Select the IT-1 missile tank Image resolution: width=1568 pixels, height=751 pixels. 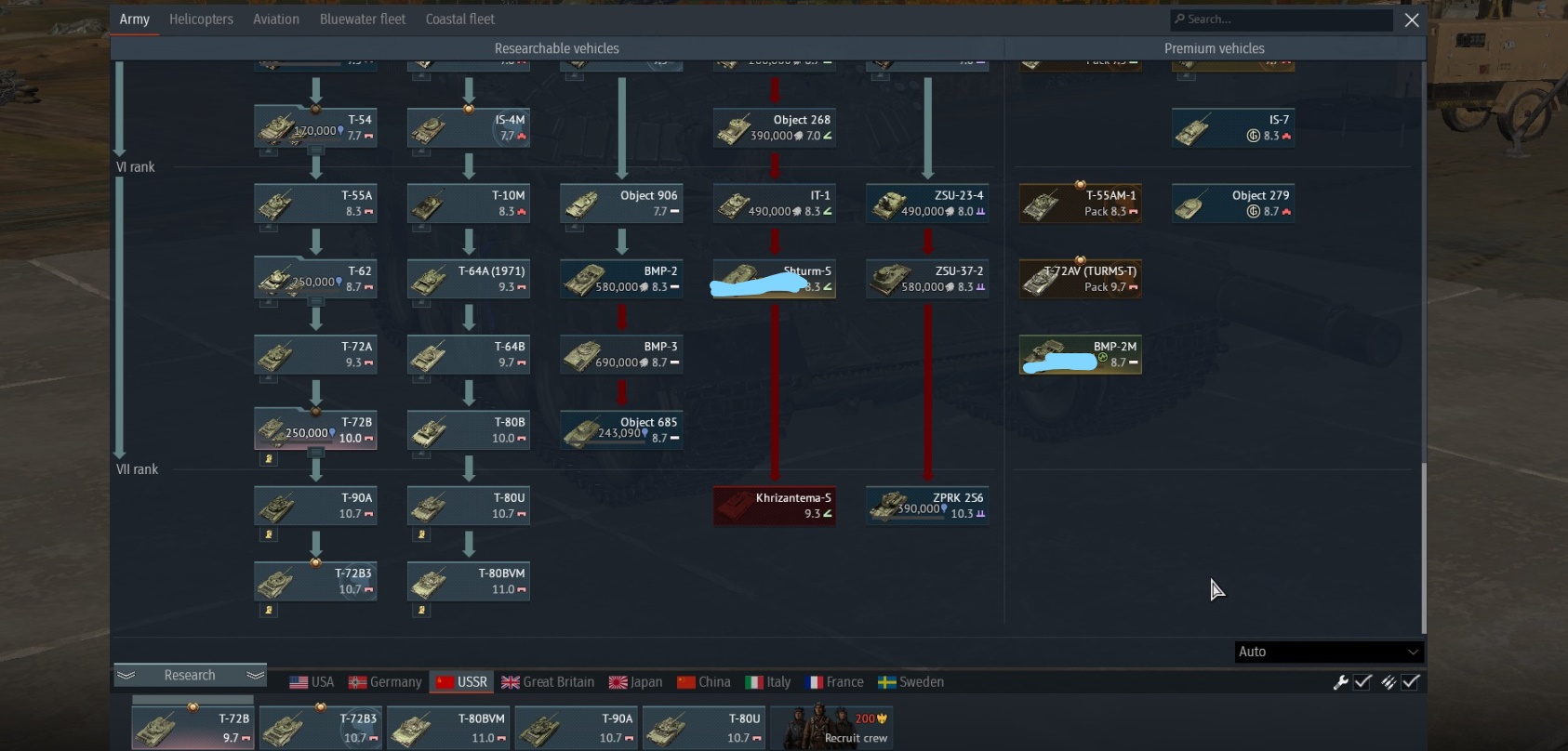click(x=775, y=204)
